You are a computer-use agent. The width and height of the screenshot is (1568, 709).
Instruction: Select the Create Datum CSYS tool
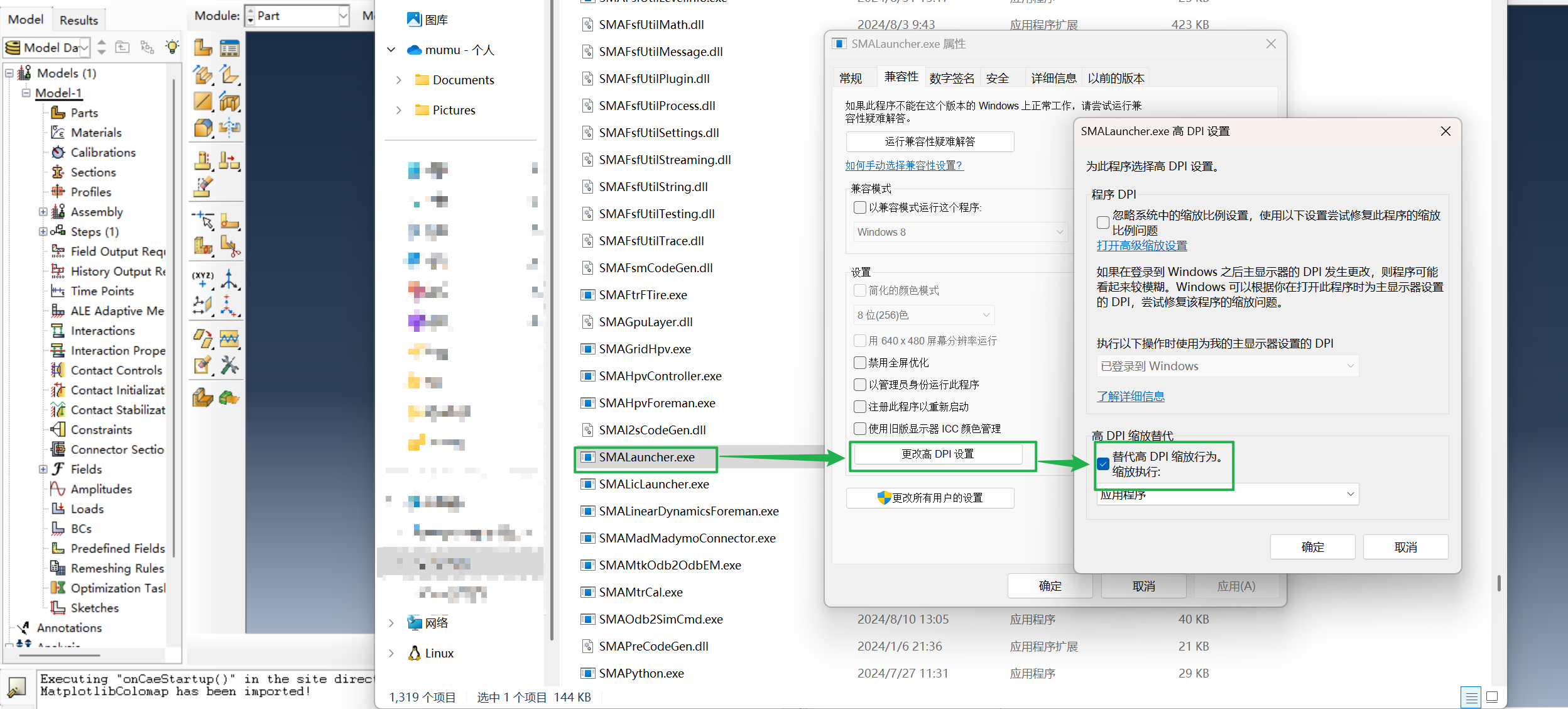(x=230, y=305)
